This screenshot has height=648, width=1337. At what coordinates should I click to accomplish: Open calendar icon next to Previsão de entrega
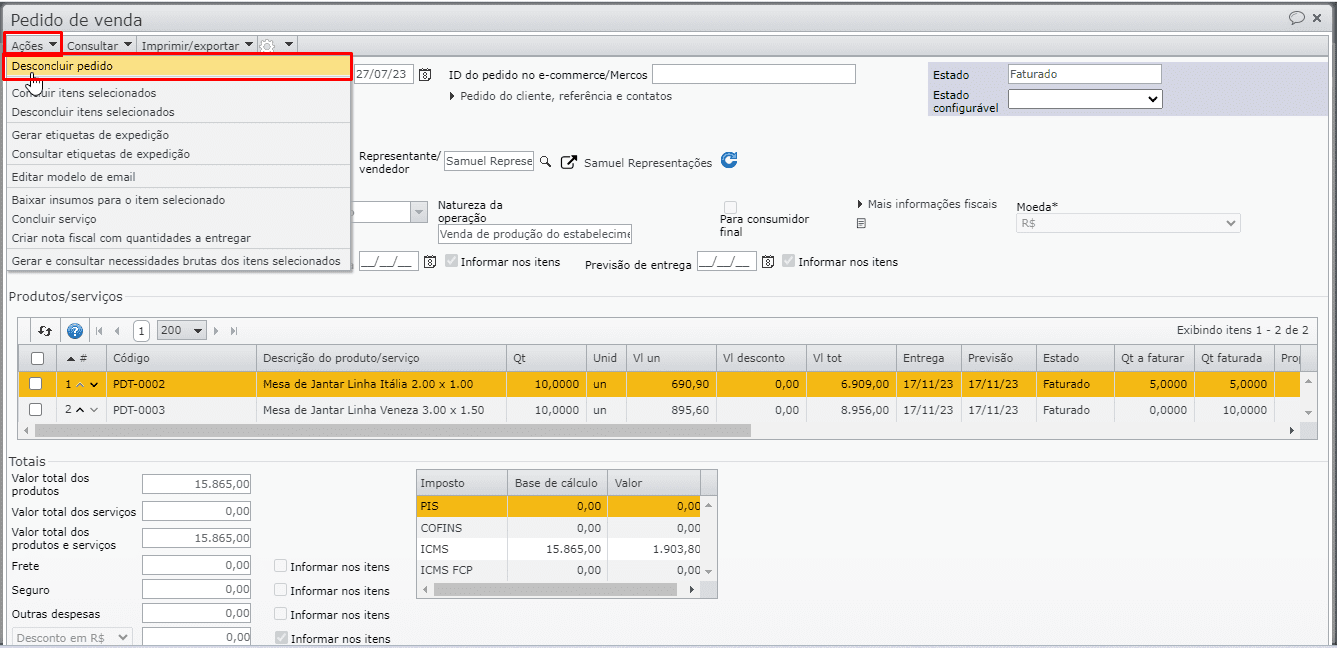(x=768, y=262)
